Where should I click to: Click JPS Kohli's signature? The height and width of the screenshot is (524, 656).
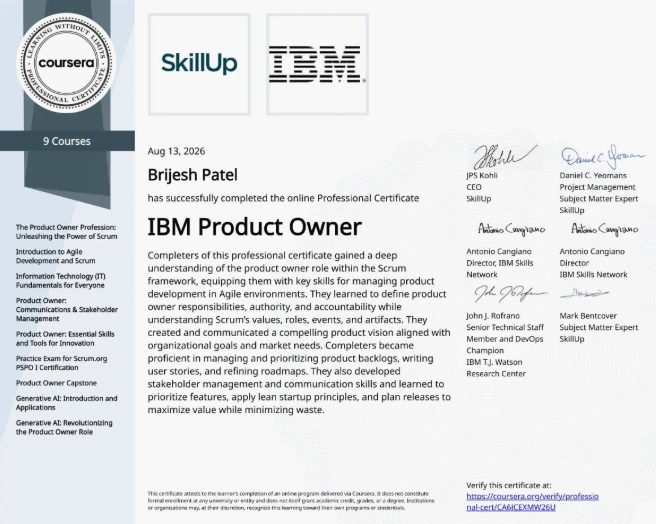point(505,157)
